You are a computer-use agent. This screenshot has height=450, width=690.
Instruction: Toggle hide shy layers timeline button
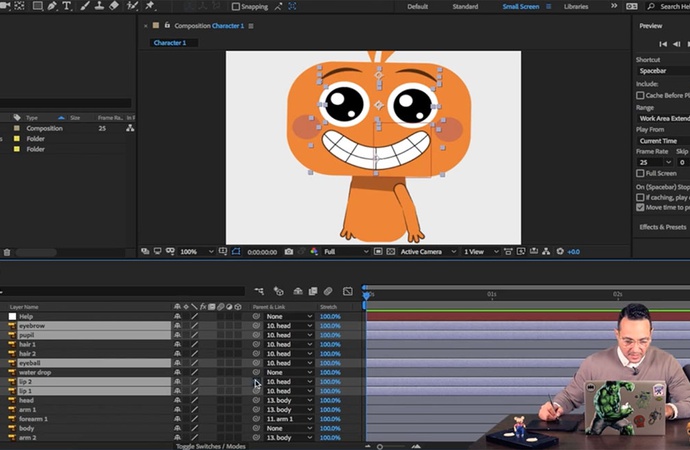point(298,291)
